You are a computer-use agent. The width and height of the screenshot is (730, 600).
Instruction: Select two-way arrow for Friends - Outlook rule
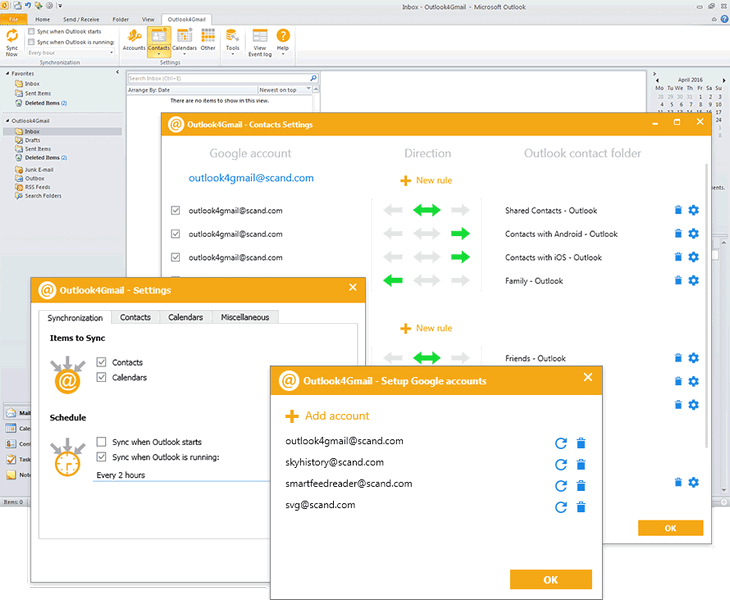point(426,358)
